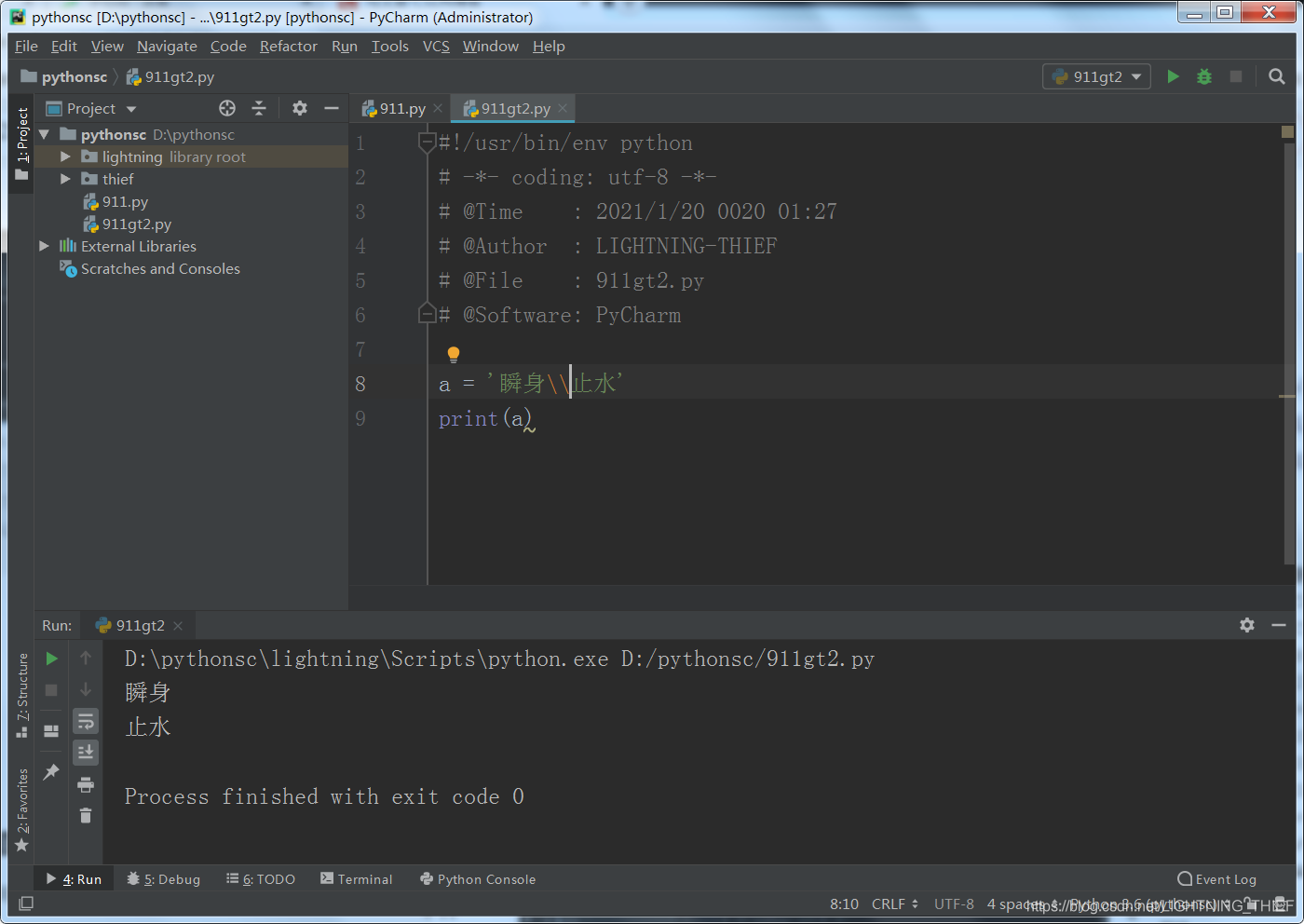Run the 911gt2 configuration from the toolbar
The width and height of the screenshot is (1304, 924).
click(1173, 76)
